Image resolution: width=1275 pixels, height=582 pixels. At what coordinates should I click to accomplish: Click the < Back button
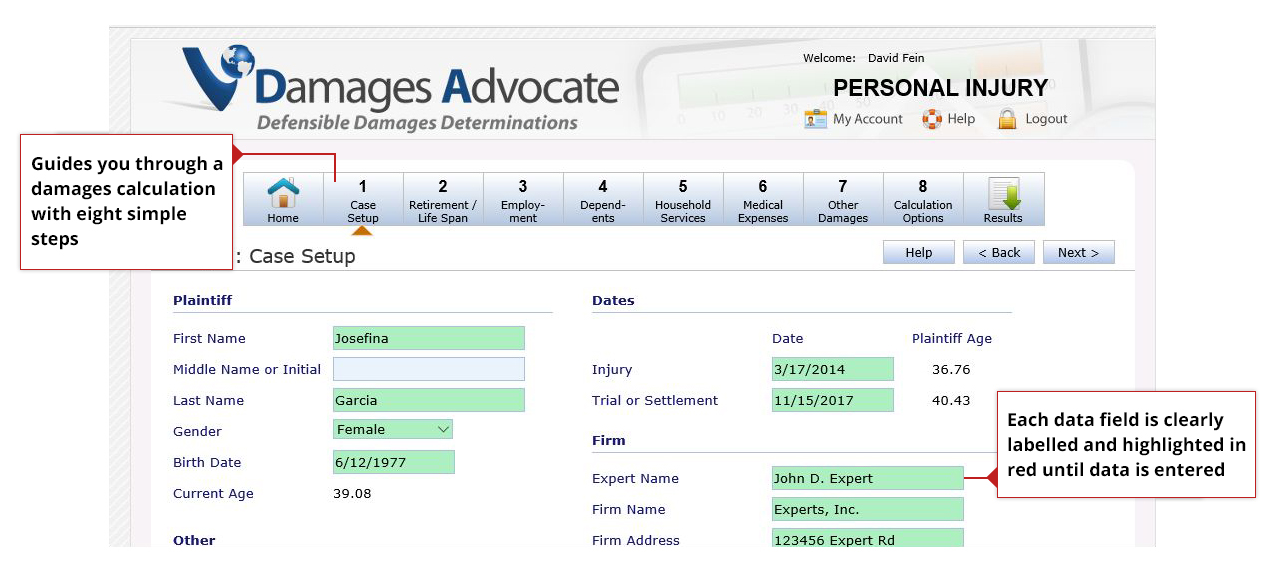pos(999,252)
